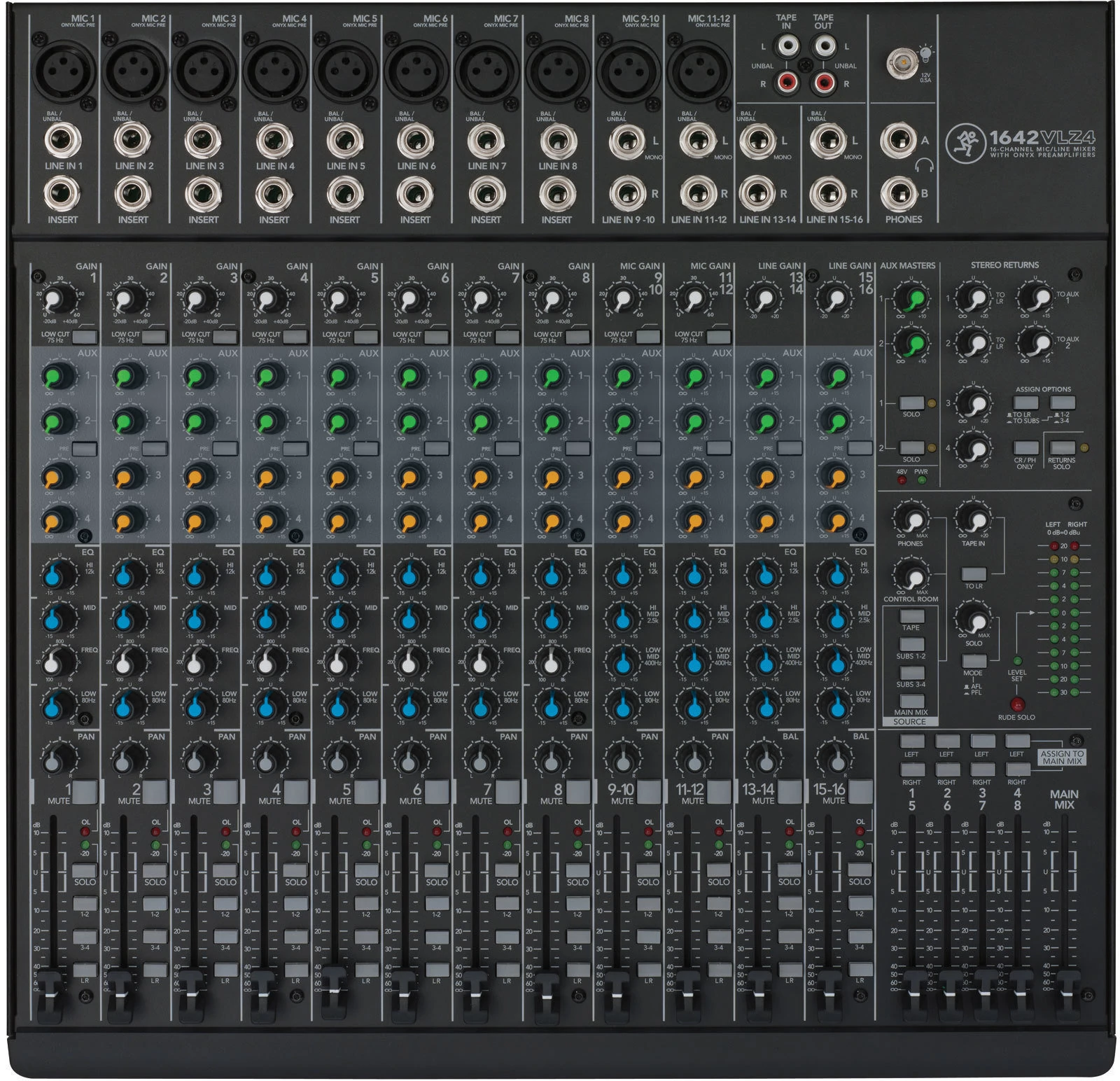Mute channel 4
The image size is (1120, 1081).
pyautogui.click(x=295, y=792)
